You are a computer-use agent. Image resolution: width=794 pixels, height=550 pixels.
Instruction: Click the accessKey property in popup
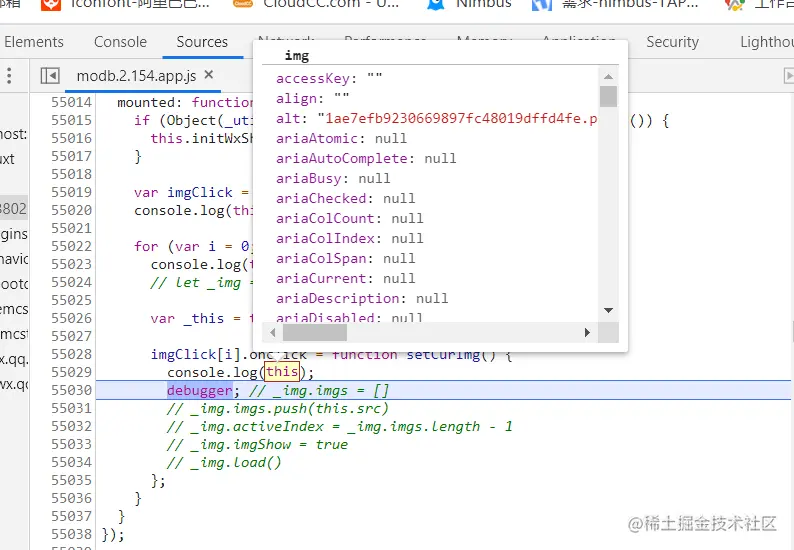[x=329, y=78]
